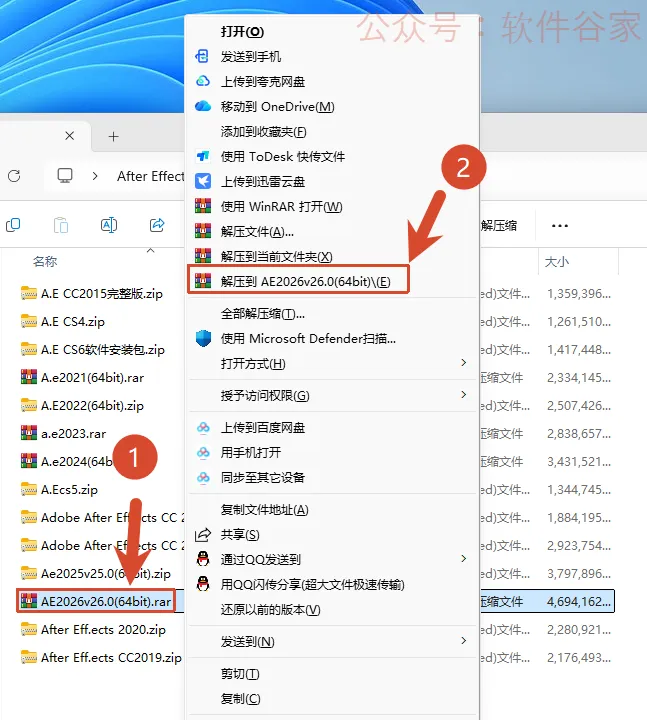Click size value 2,838,657...
This screenshot has width=647, height=720.
coord(579,433)
